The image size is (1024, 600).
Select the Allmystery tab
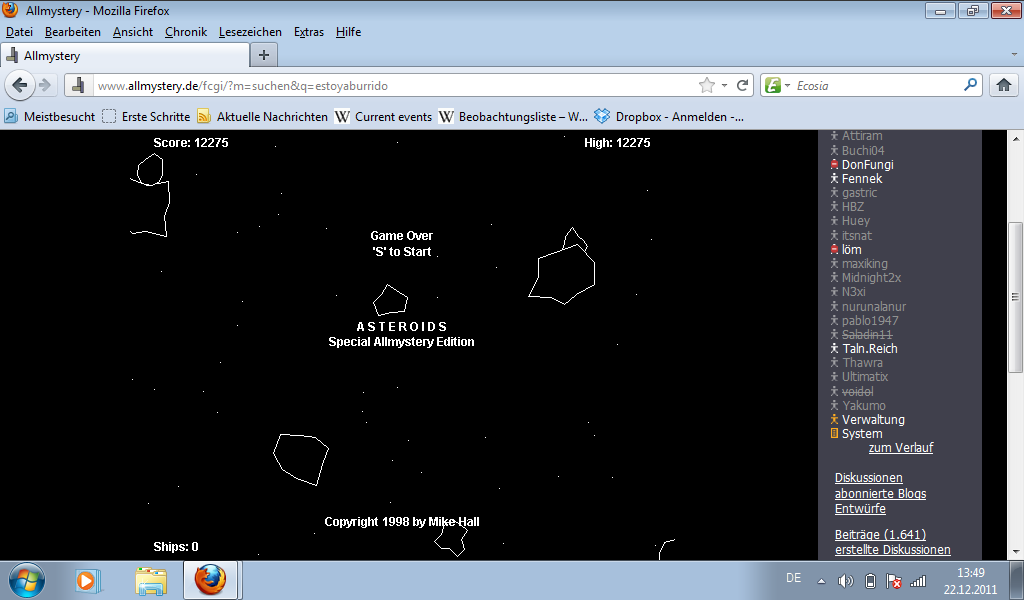point(125,55)
